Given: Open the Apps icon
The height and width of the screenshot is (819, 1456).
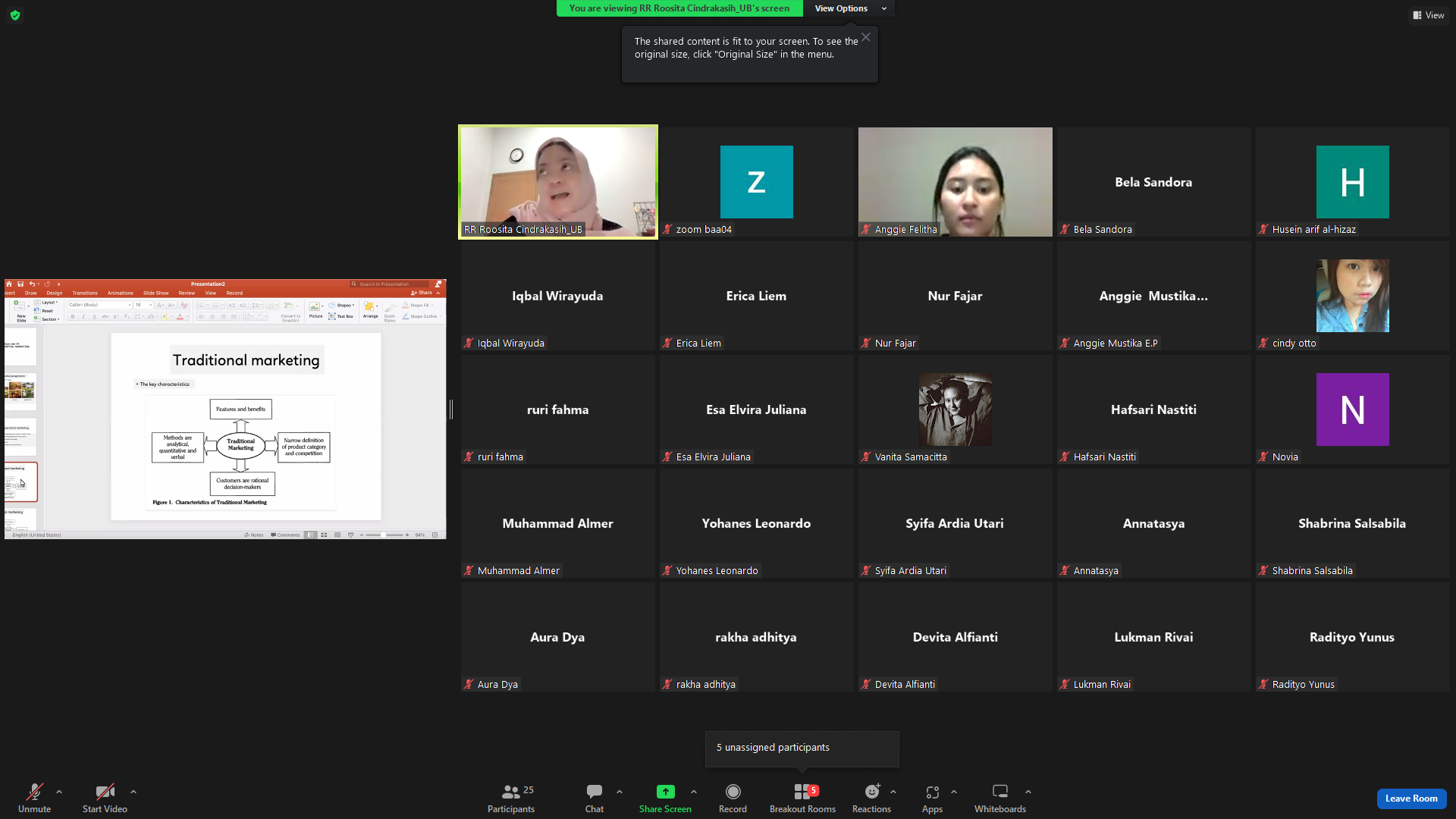Looking at the screenshot, I should pos(932,792).
